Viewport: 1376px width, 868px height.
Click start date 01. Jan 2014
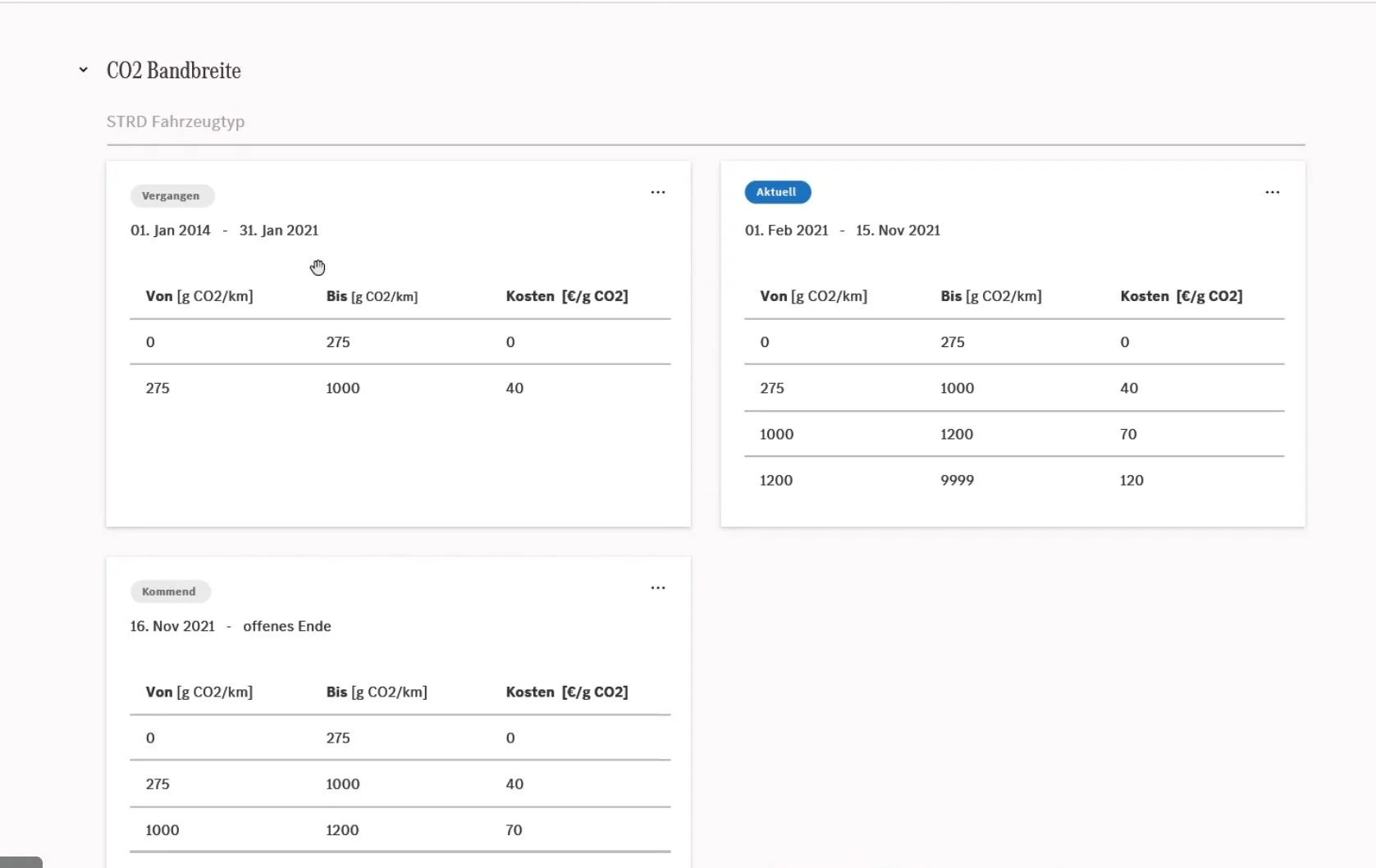[171, 231]
